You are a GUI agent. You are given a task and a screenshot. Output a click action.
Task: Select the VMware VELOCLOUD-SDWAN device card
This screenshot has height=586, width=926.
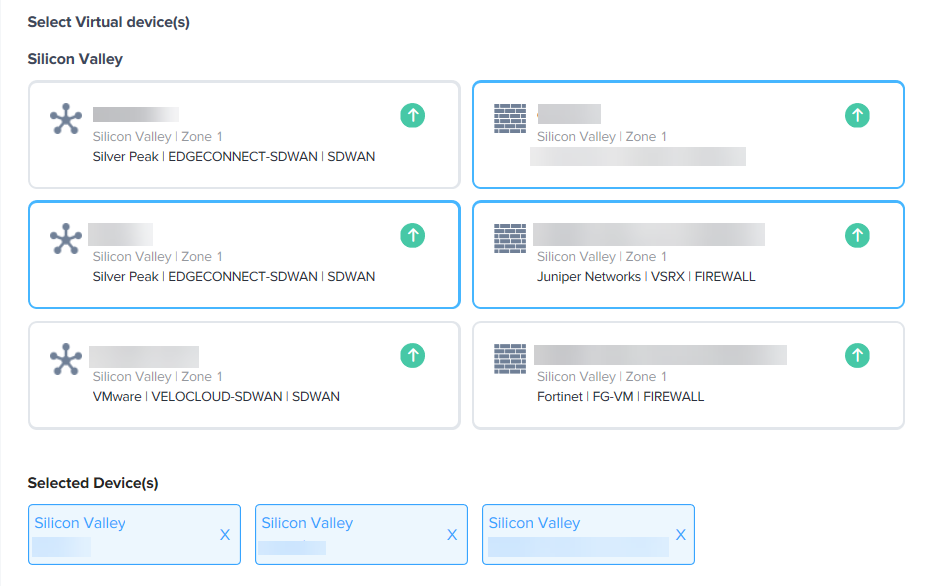(x=244, y=376)
